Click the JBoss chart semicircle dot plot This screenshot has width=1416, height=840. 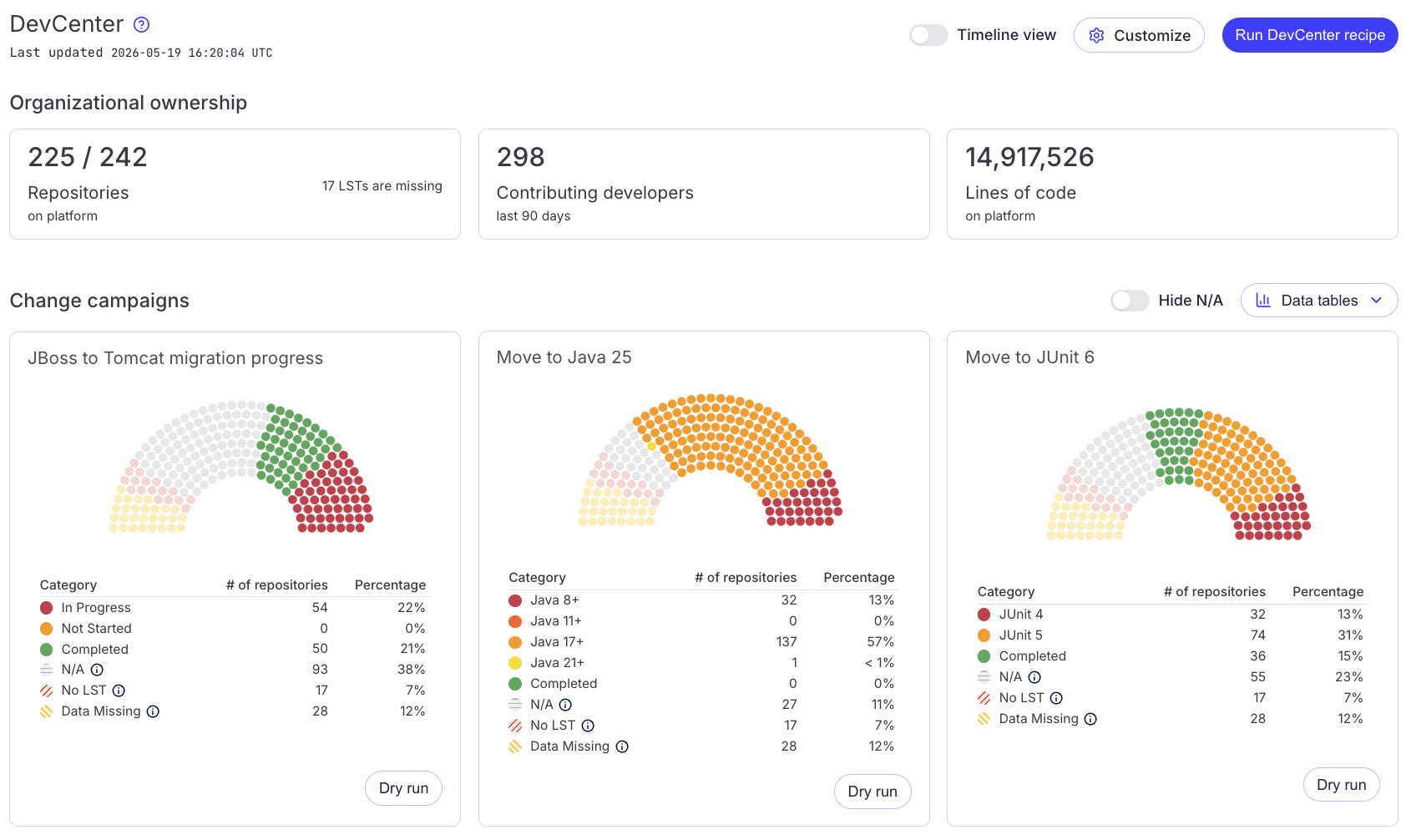tap(241, 467)
